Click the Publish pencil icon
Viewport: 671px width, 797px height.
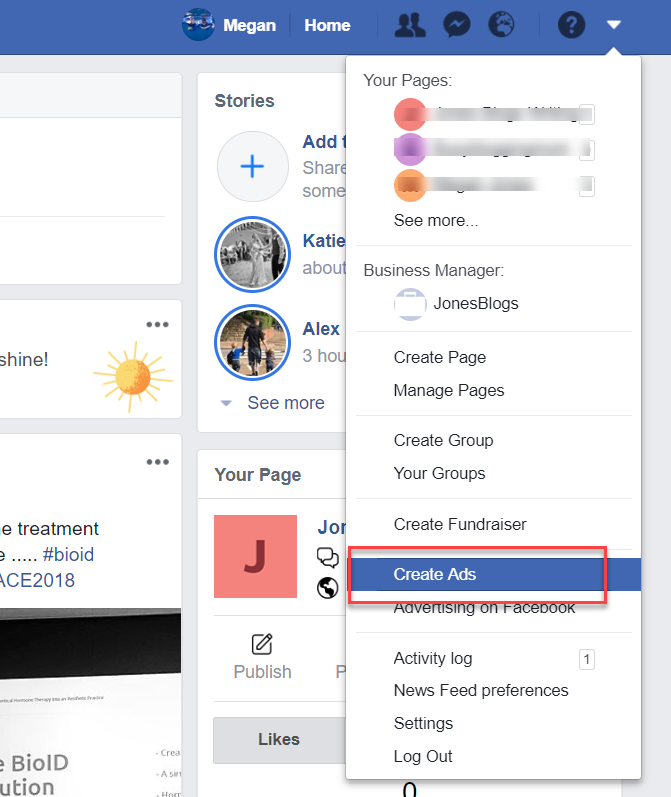(262, 644)
